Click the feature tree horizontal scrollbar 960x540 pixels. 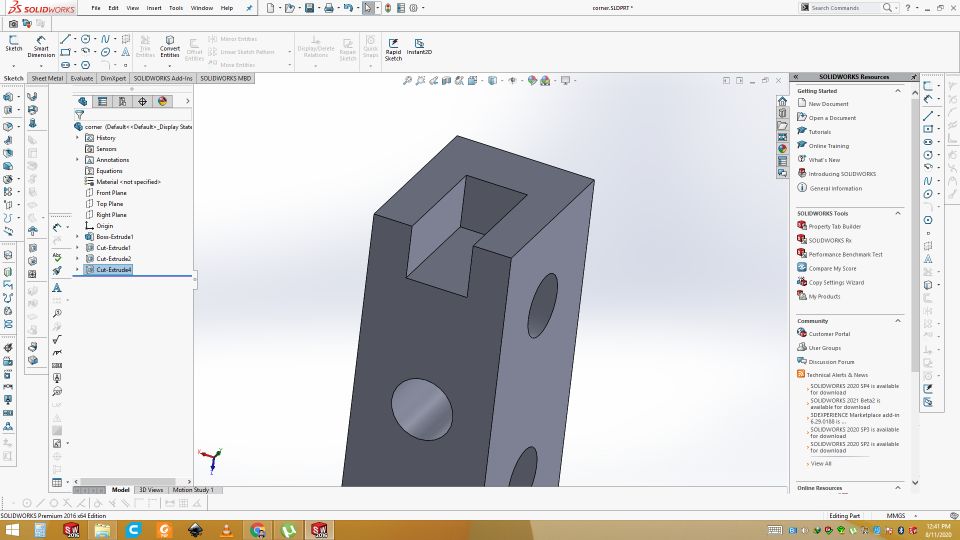128,482
